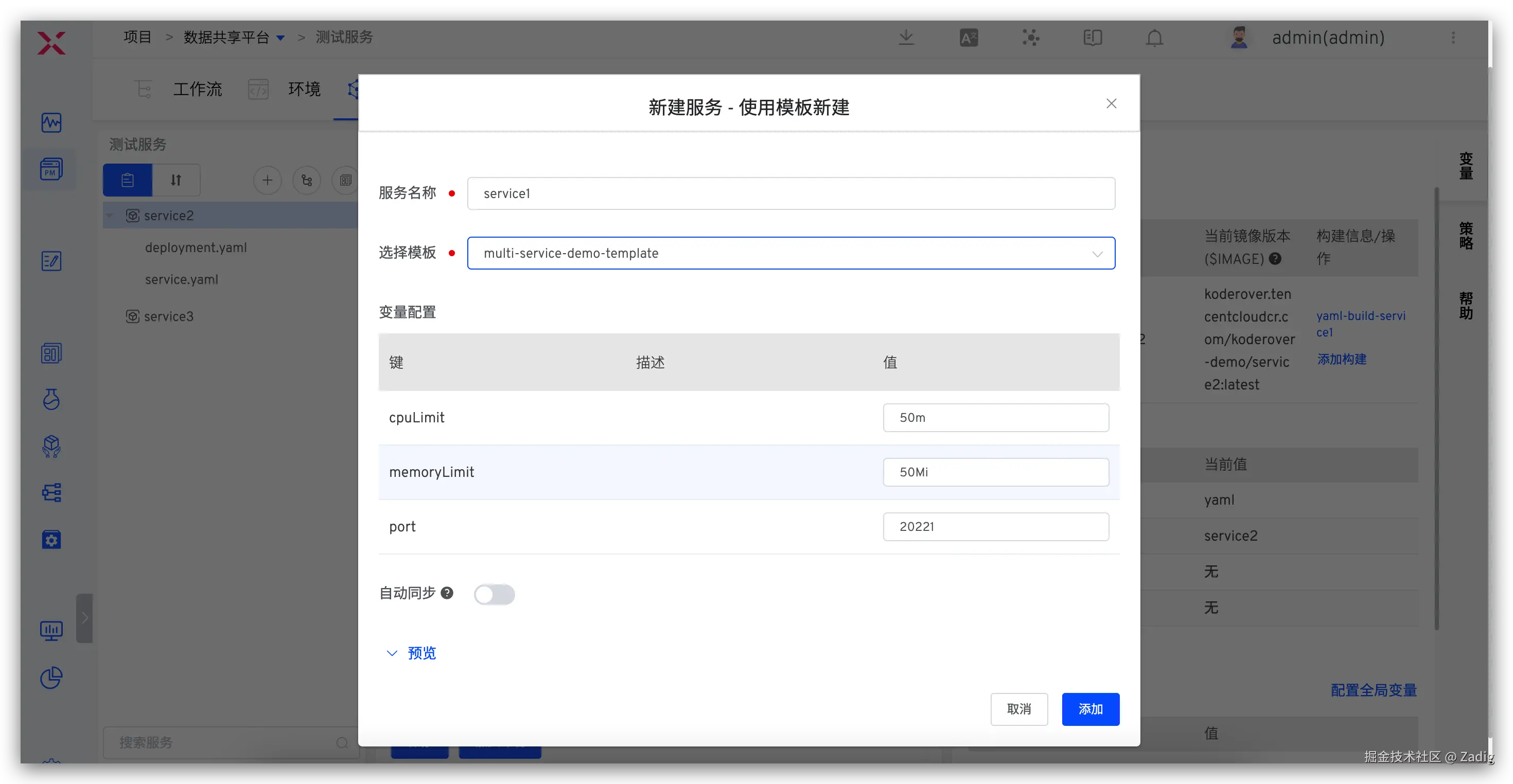Click the plus icon to add service
Screen dimensions: 1513x784
click(x=267, y=180)
